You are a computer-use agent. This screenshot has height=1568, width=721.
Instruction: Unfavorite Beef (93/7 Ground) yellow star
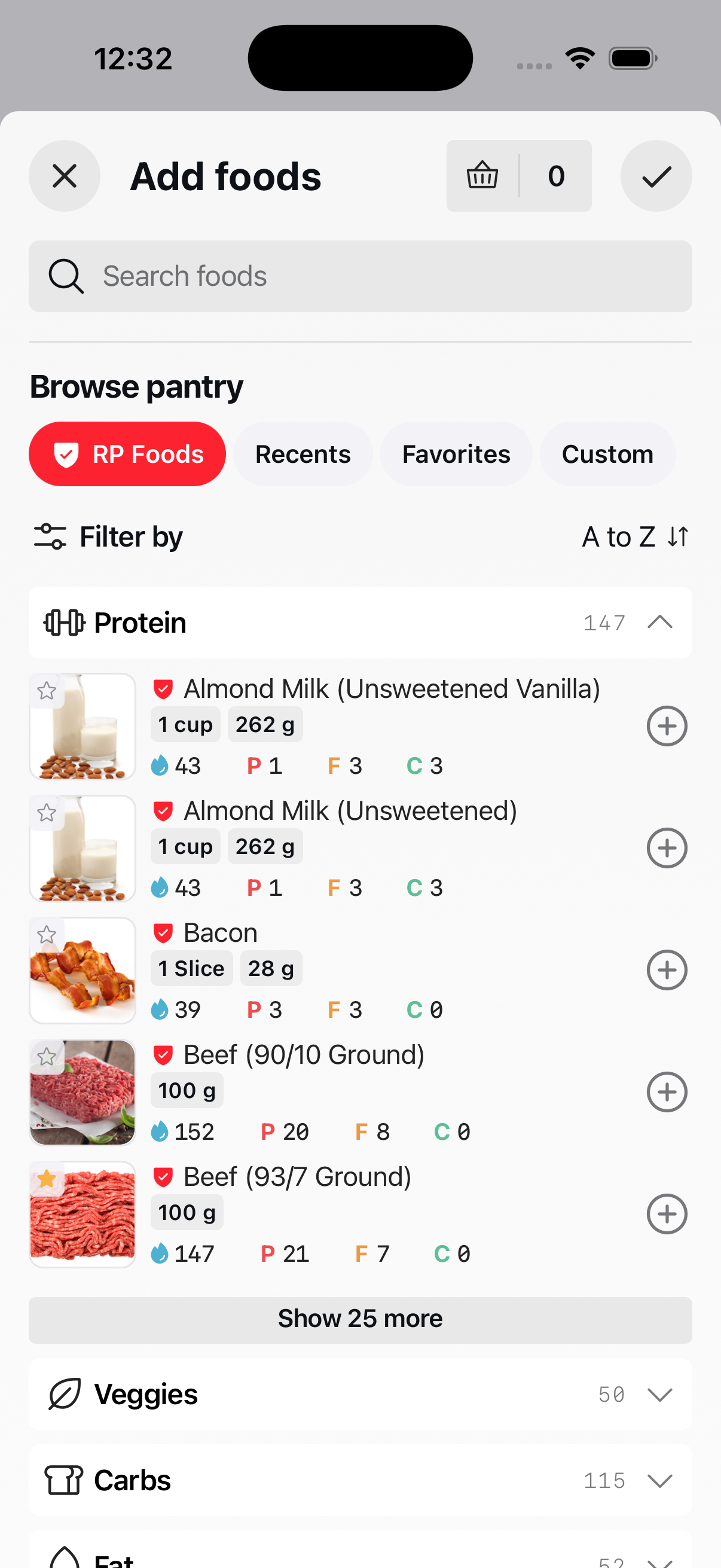click(47, 1179)
